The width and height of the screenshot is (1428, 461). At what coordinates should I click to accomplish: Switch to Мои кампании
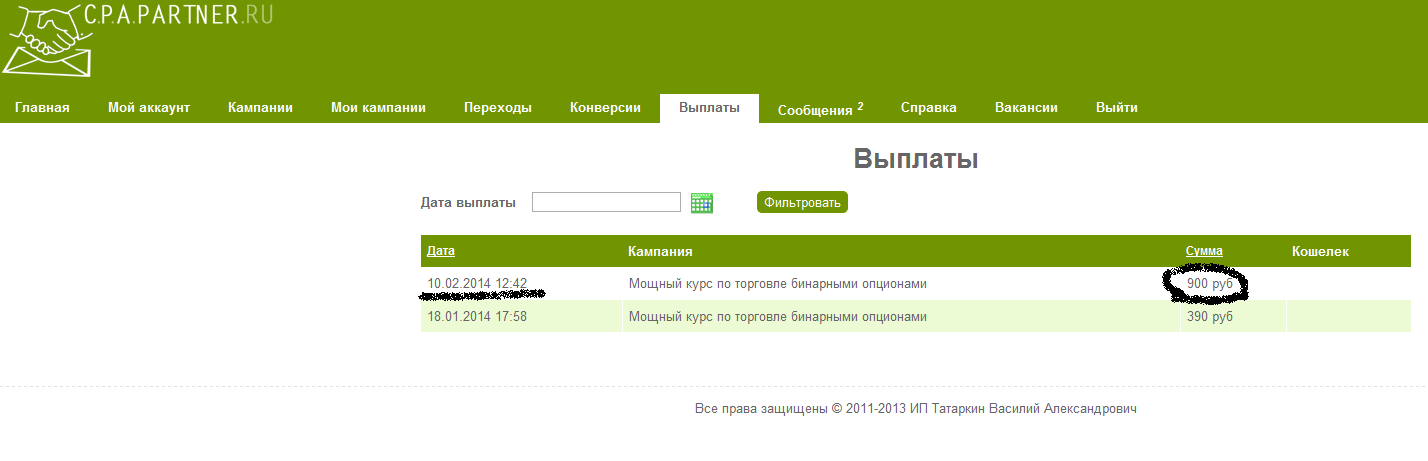pyautogui.click(x=378, y=108)
